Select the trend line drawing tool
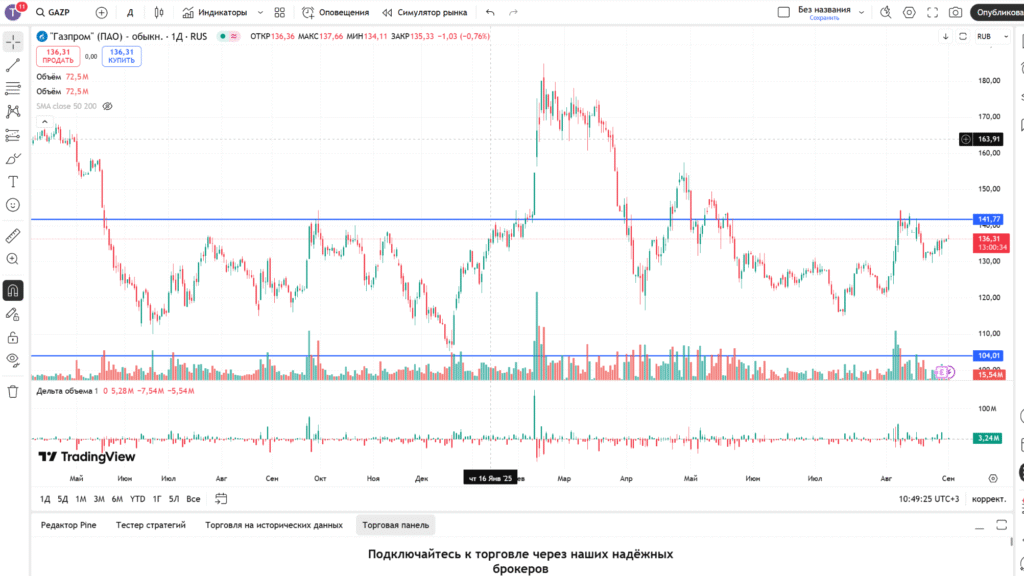 click(13, 65)
